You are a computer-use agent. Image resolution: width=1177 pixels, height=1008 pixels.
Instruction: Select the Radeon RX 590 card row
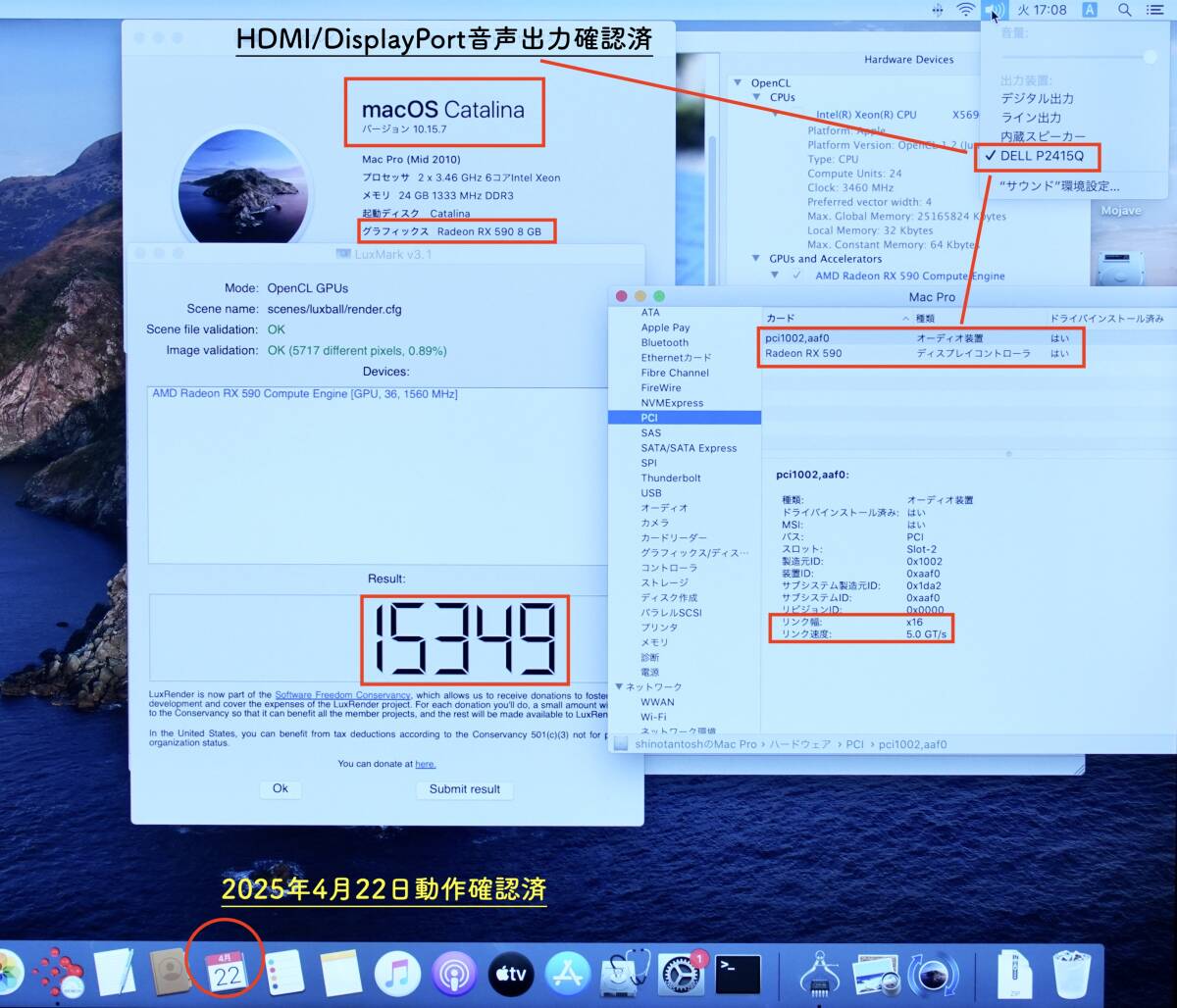point(969,354)
